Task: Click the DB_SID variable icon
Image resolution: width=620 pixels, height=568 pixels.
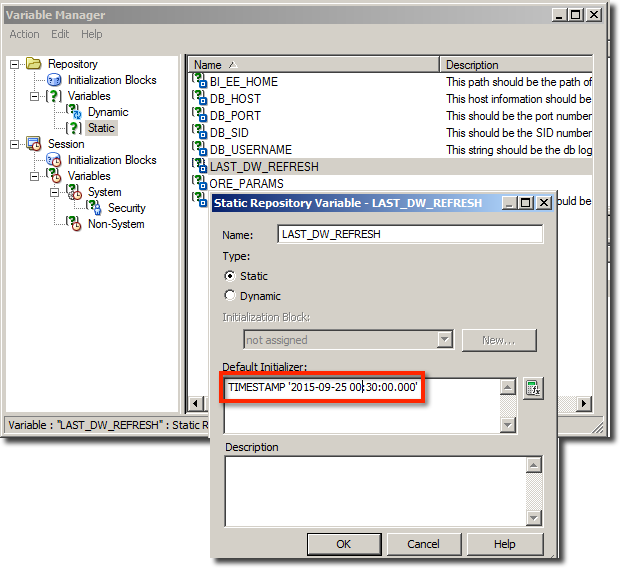Action: coord(200,132)
